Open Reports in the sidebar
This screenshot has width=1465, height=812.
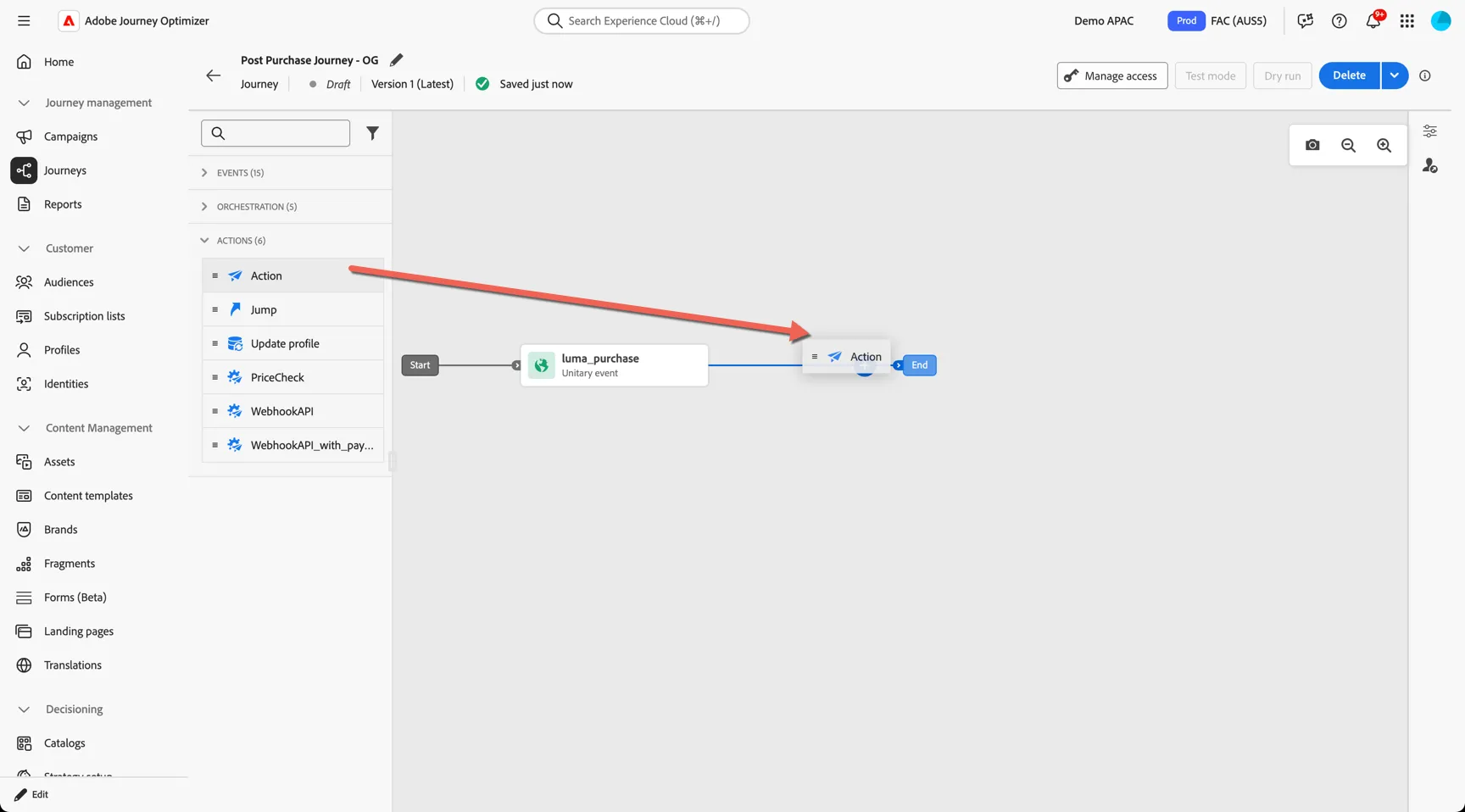(x=63, y=204)
